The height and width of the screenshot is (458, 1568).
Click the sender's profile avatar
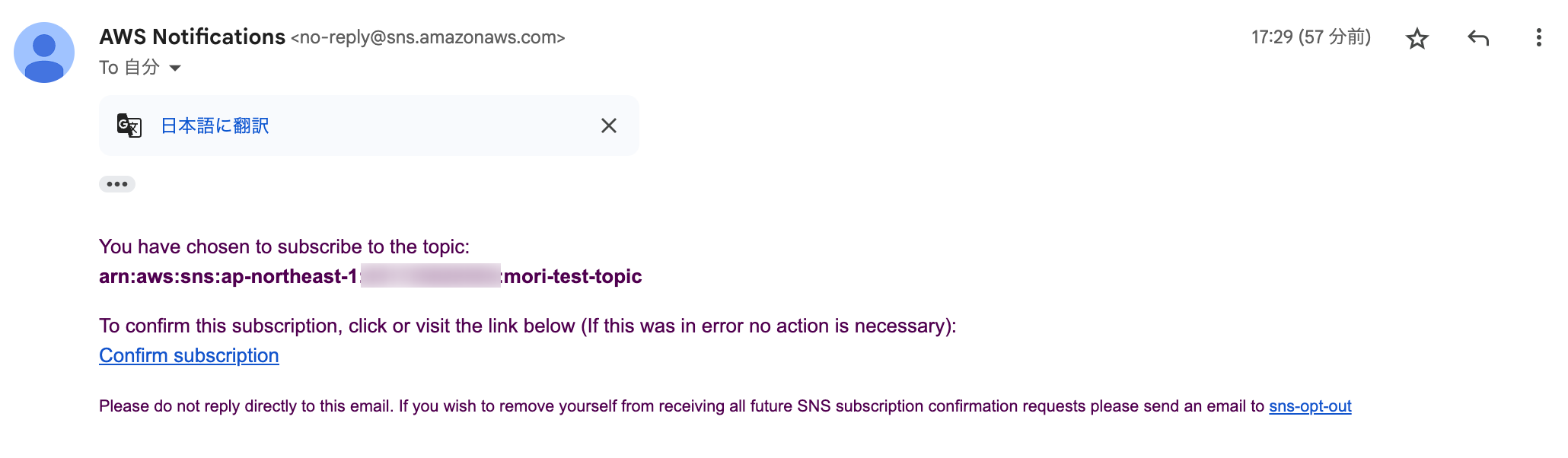[x=44, y=52]
